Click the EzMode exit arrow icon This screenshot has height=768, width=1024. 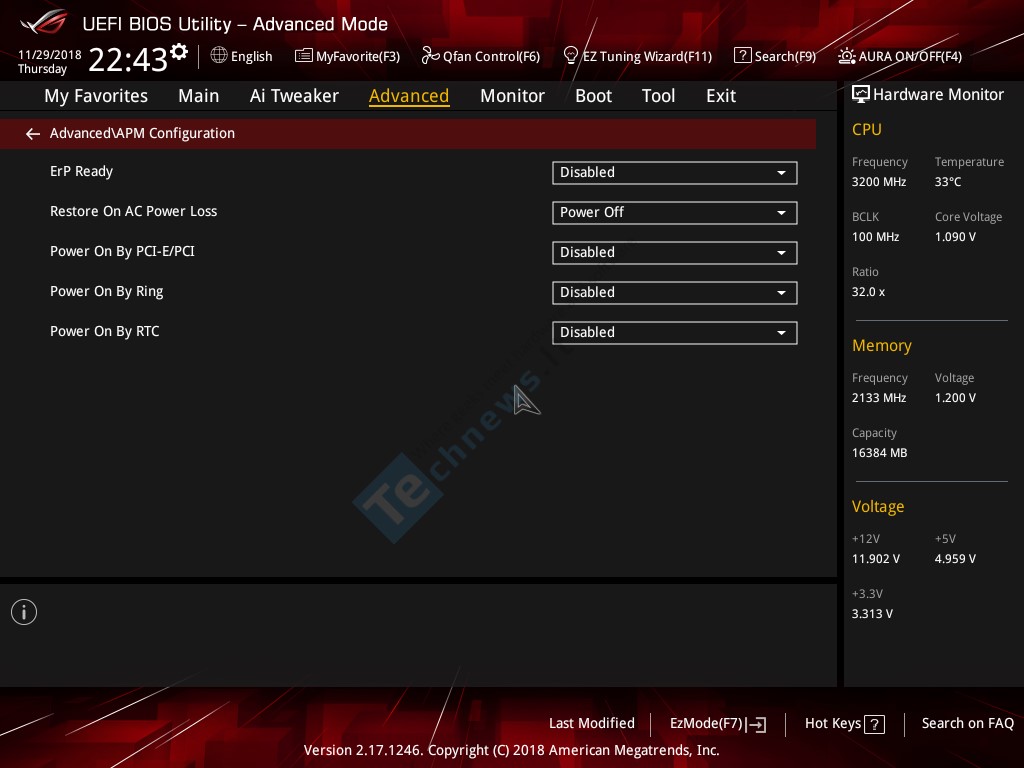coord(757,724)
